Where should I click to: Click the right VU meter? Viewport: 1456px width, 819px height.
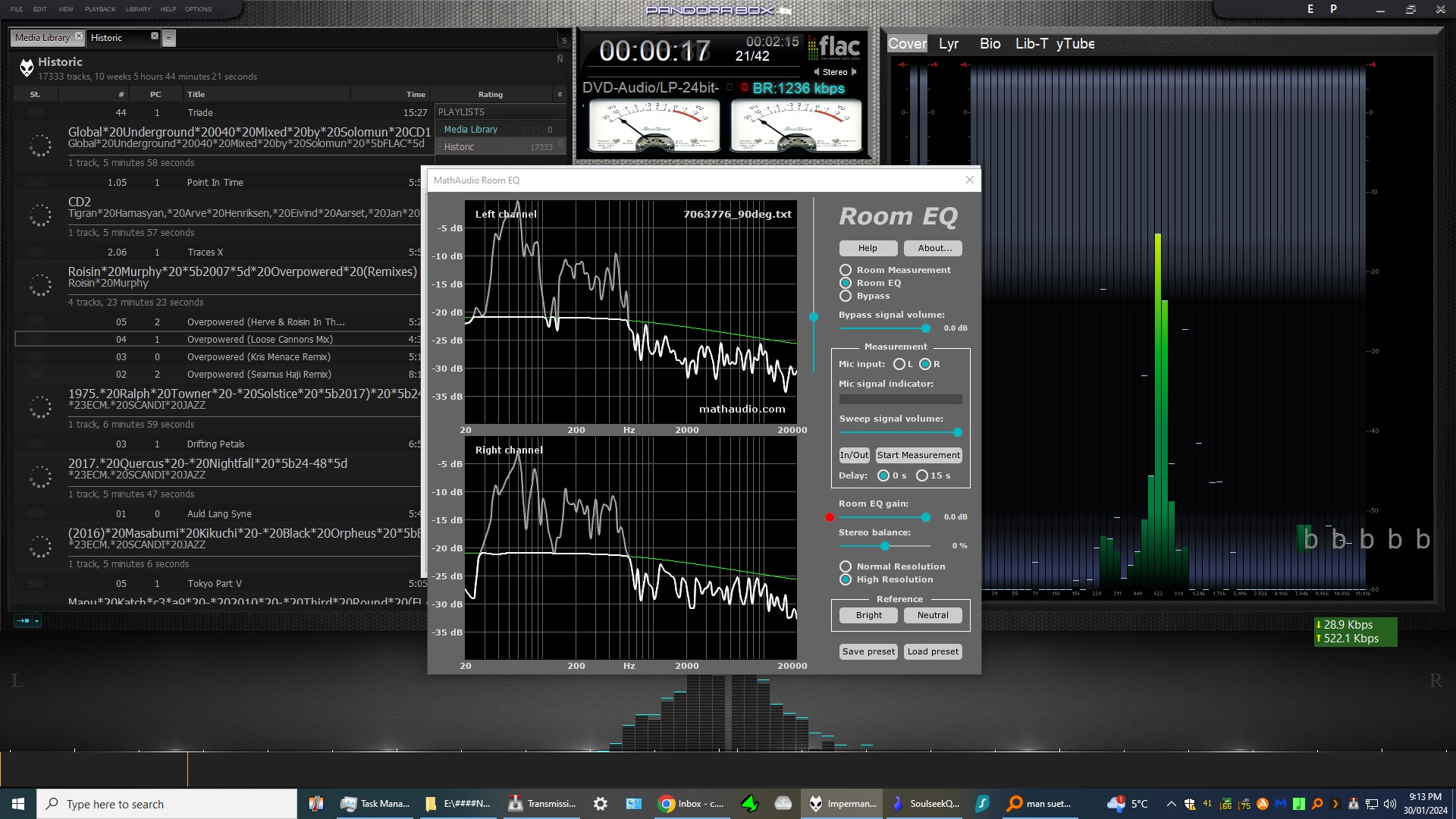click(796, 127)
